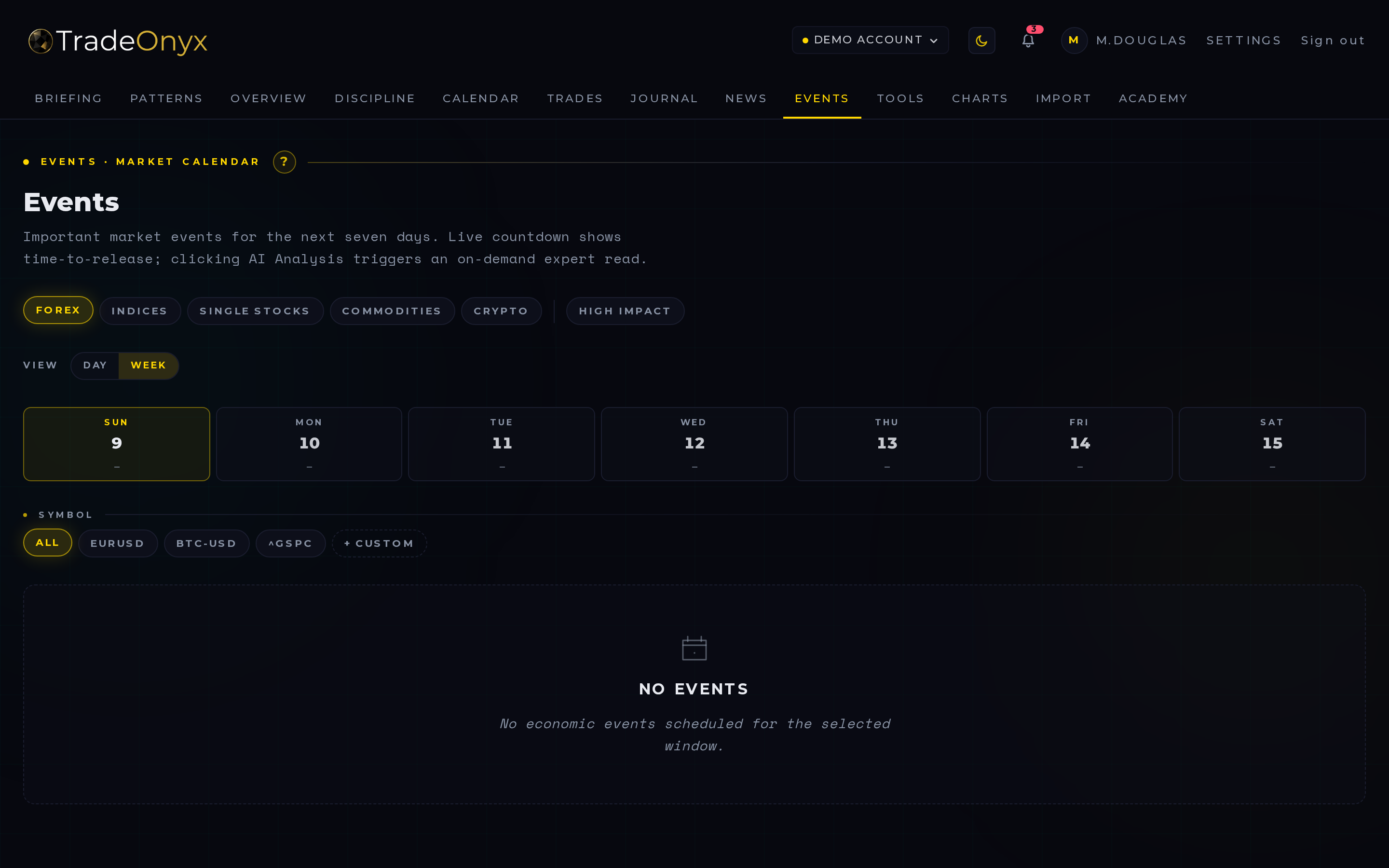1389x868 pixels.
Task: Go to the Briefing tab
Action: point(69,98)
